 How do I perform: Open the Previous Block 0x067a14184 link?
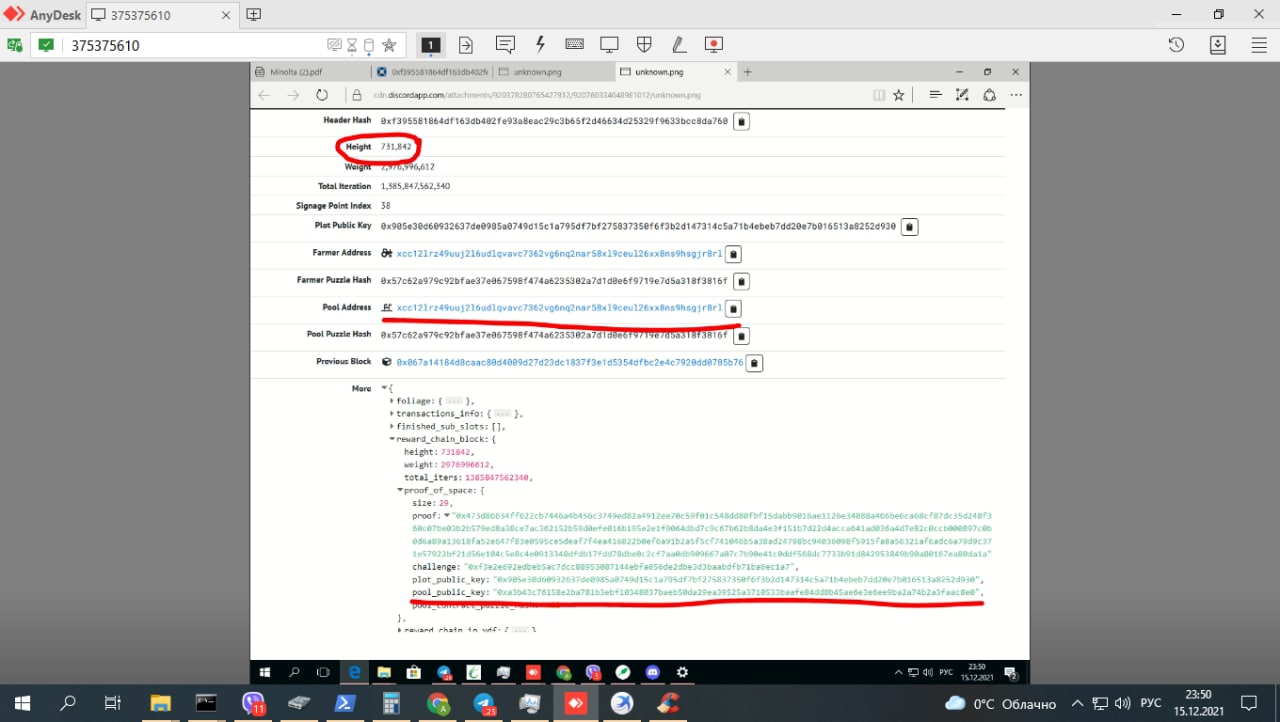click(570, 362)
